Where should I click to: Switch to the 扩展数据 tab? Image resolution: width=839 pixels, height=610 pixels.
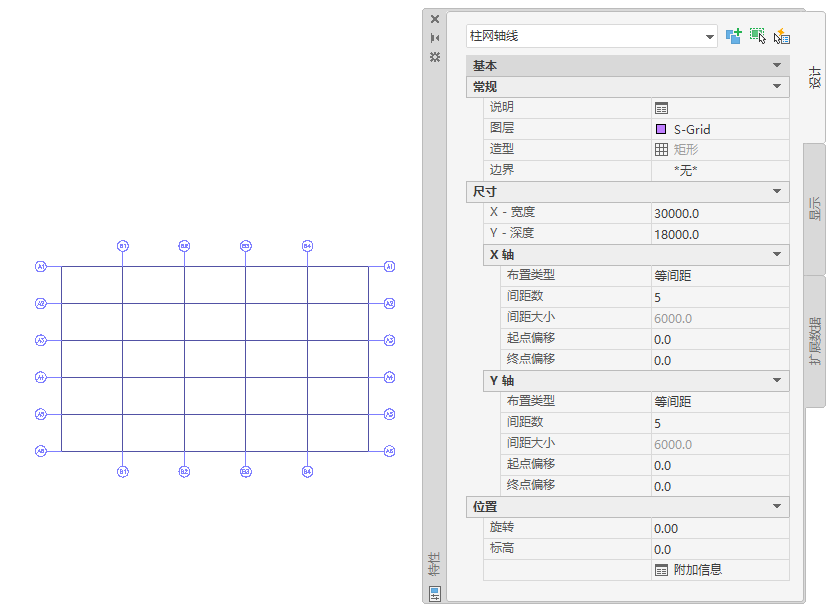[814, 341]
